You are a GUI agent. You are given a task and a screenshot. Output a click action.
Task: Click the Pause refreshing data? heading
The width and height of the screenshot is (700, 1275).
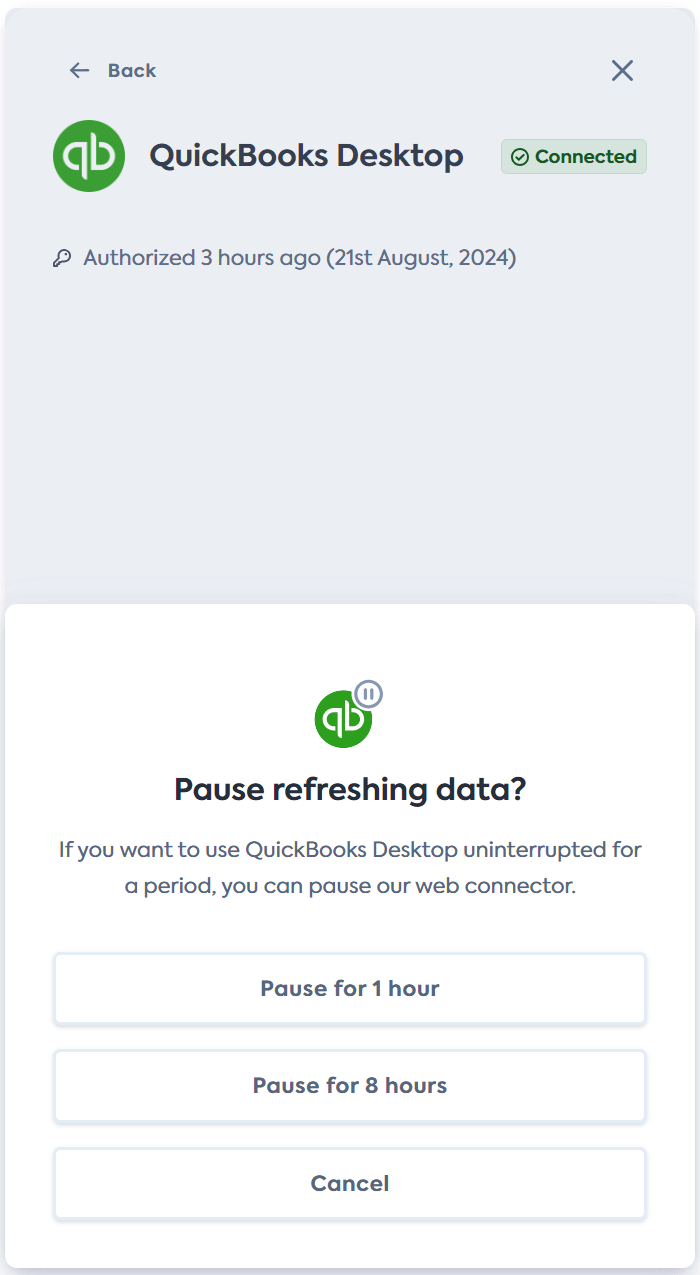click(x=350, y=789)
